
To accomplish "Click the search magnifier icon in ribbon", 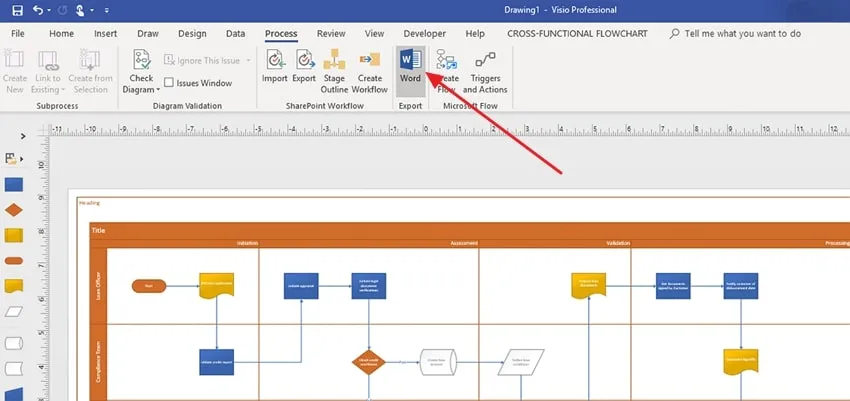I will point(674,34).
